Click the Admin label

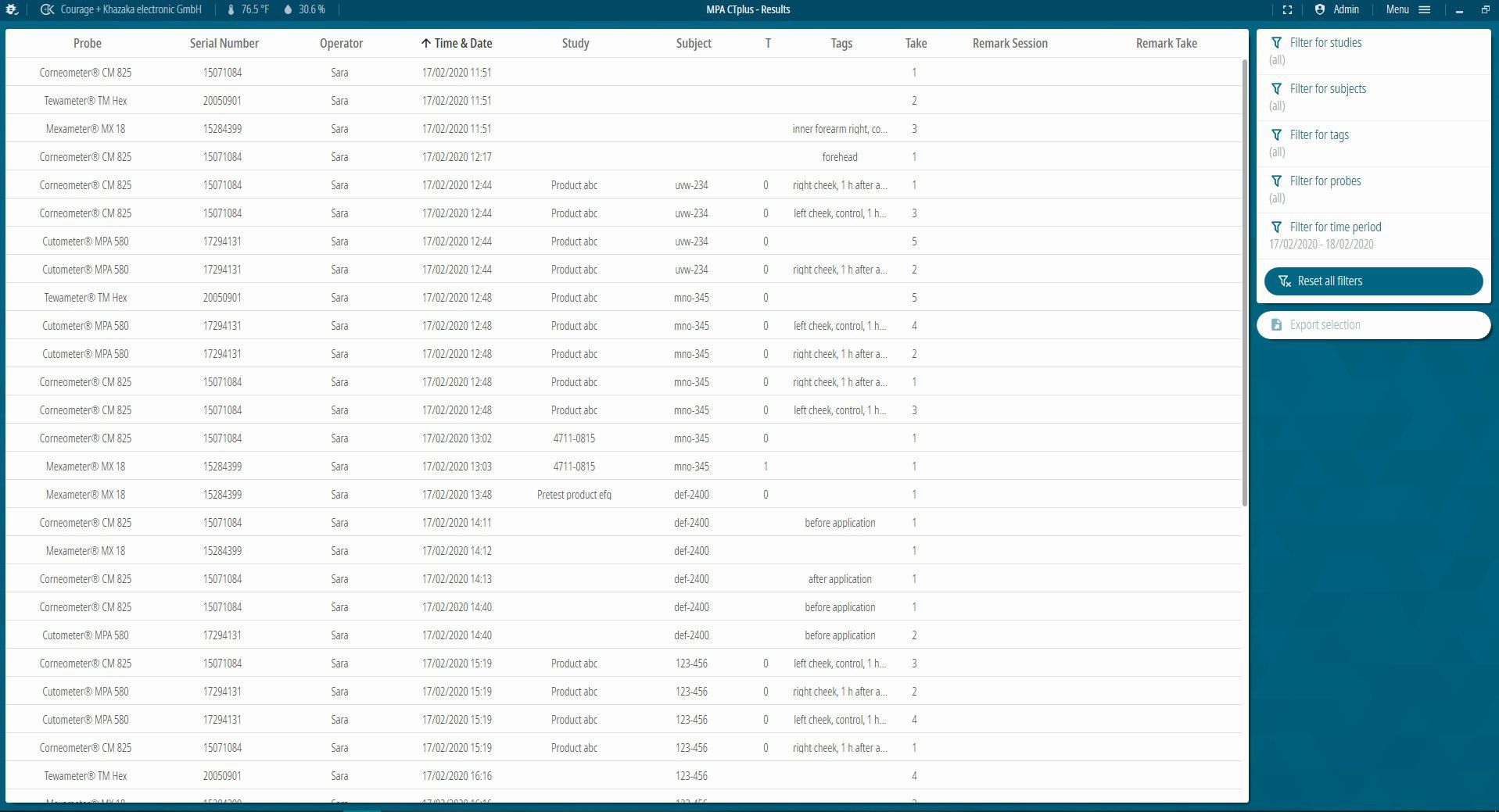pyautogui.click(x=1346, y=9)
